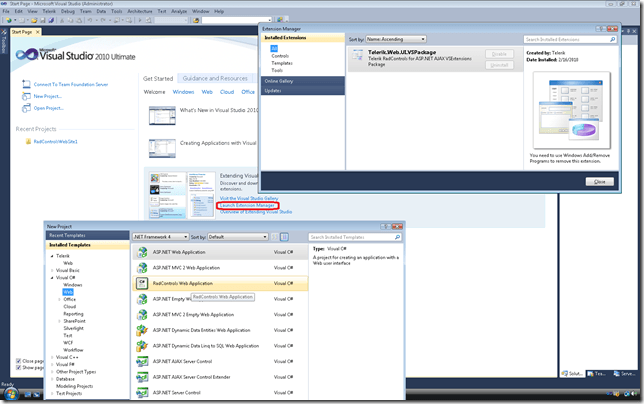The image size is (644, 404).
Task: Click the RadControlsWebSite1 recent project icon
Action: pyautogui.click(x=28, y=141)
